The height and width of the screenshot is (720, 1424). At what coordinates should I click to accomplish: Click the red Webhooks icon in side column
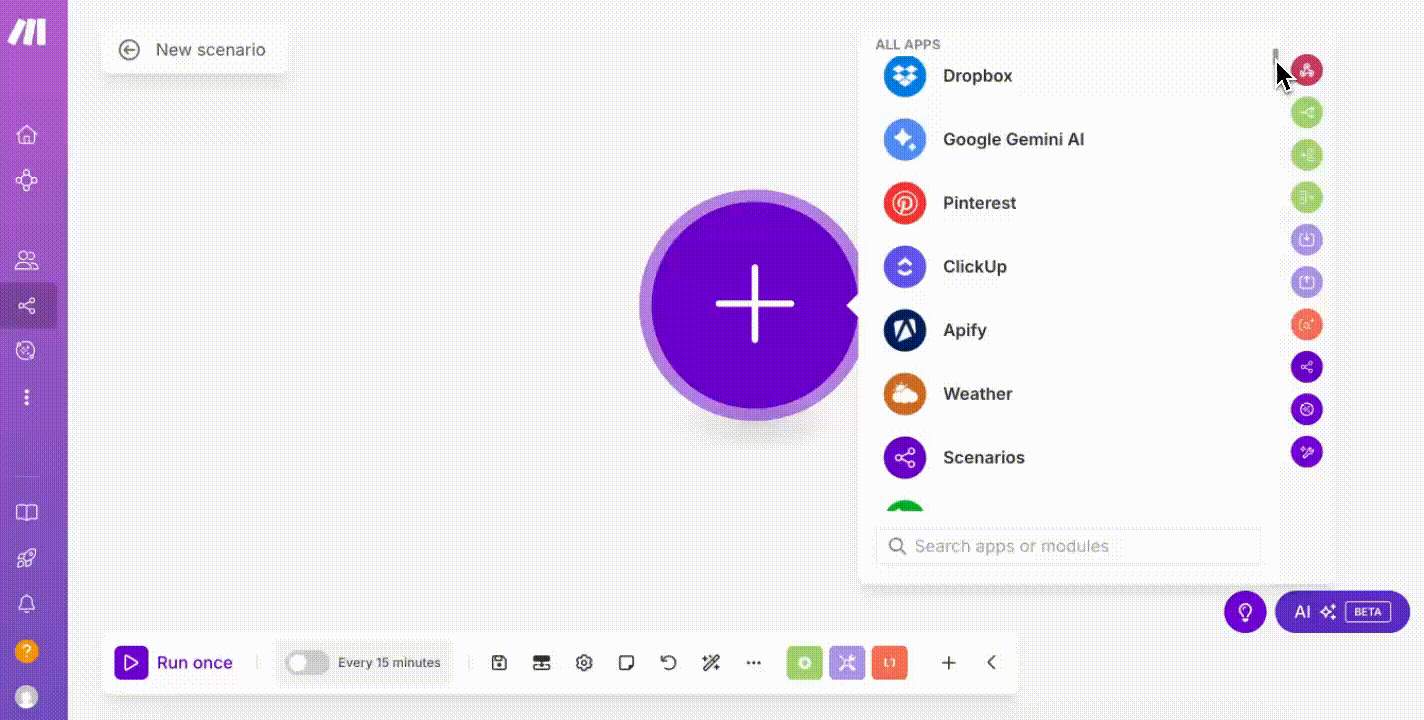tap(1307, 70)
